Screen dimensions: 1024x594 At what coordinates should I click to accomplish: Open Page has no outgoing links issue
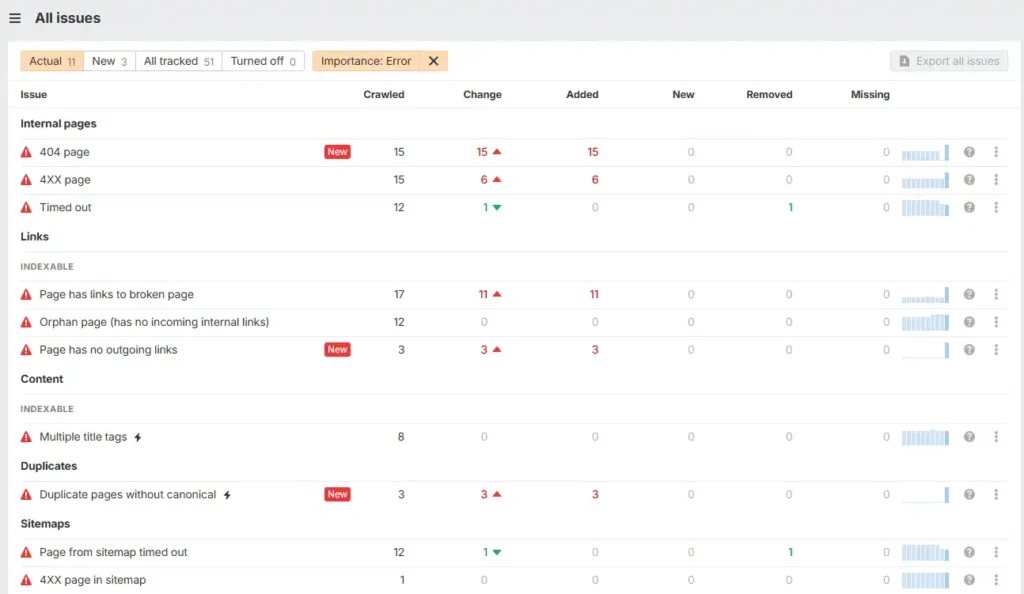click(108, 350)
